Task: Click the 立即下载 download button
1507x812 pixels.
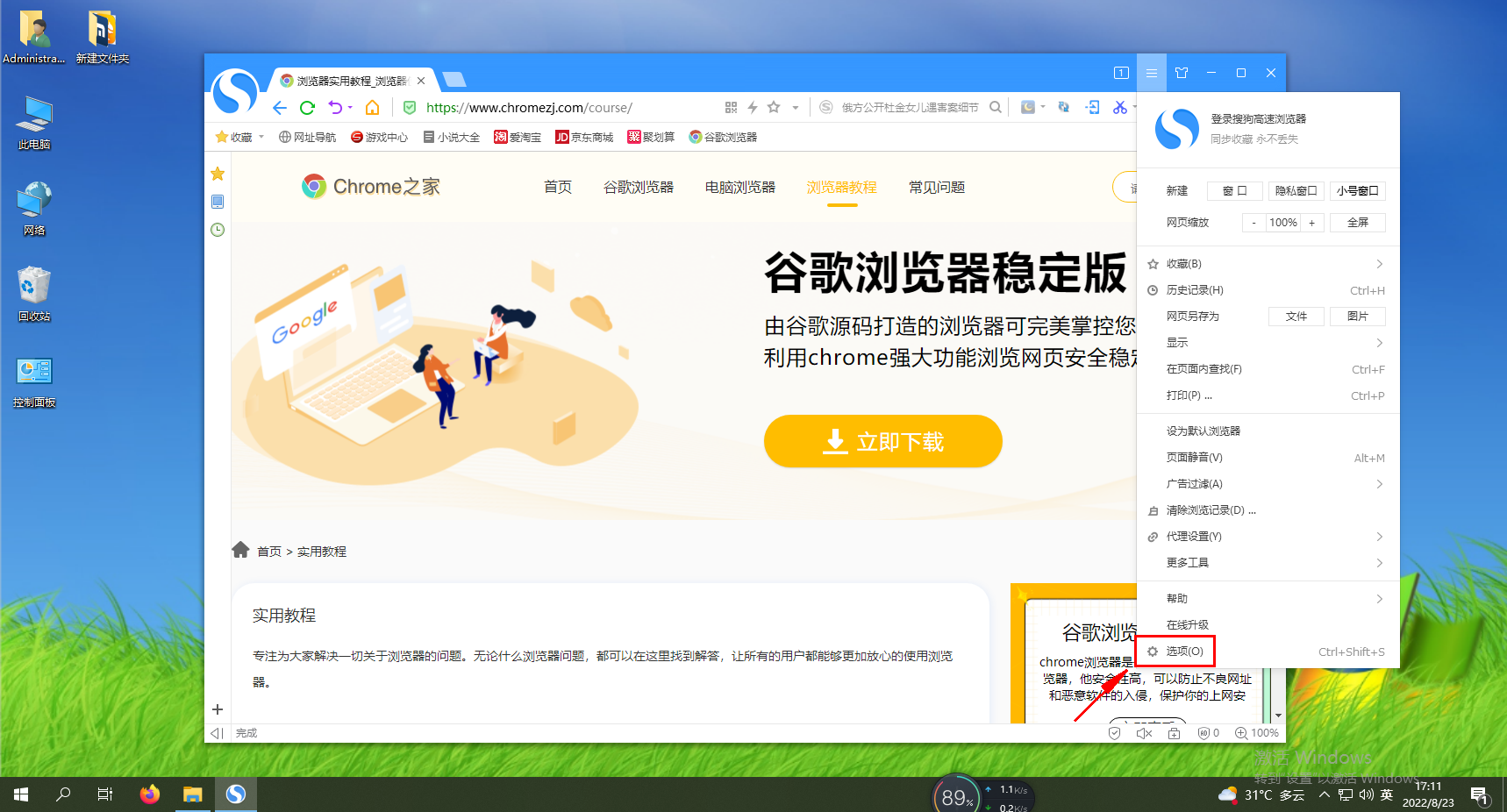Action: click(883, 441)
